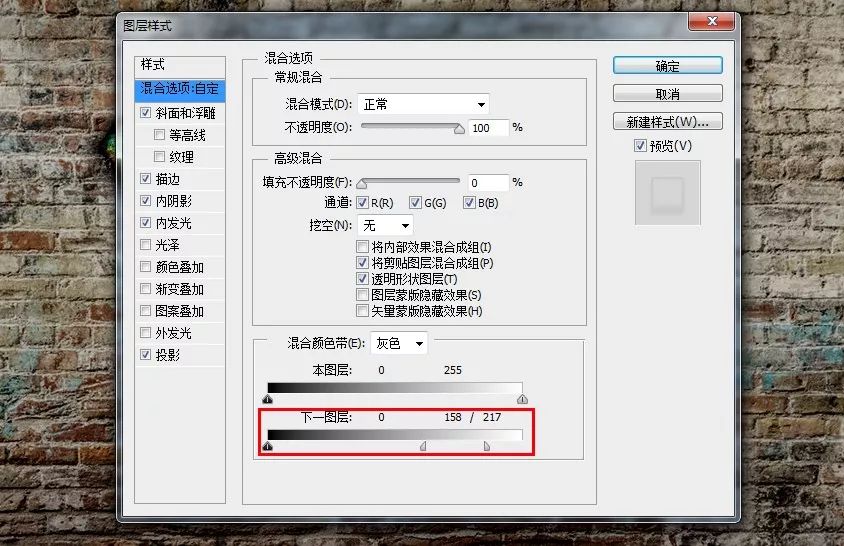
Task: Uncheck the 描边 effect
Action: [x=145, y=178]
